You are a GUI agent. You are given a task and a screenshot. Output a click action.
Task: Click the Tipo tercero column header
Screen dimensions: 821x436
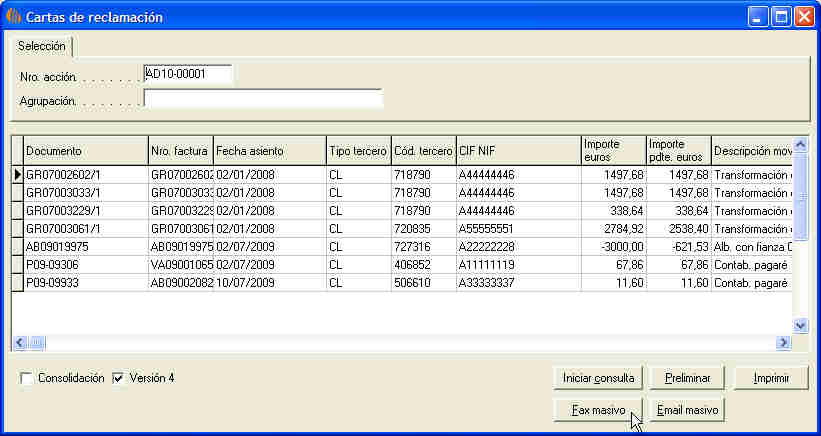pos(359,151)
